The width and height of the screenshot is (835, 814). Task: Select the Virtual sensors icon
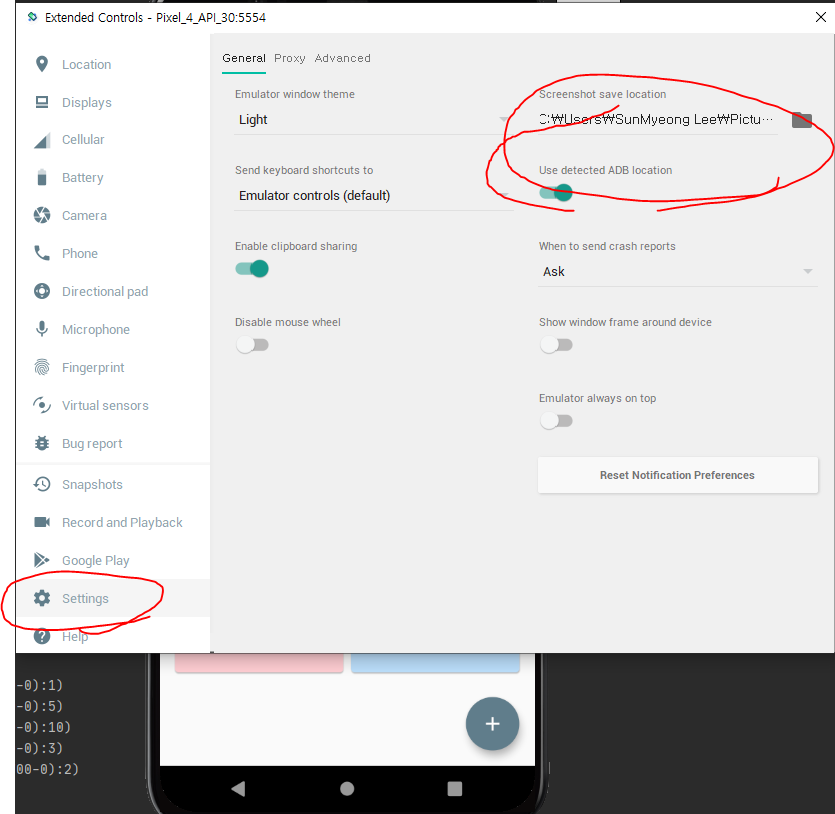(x=42, y=405)
